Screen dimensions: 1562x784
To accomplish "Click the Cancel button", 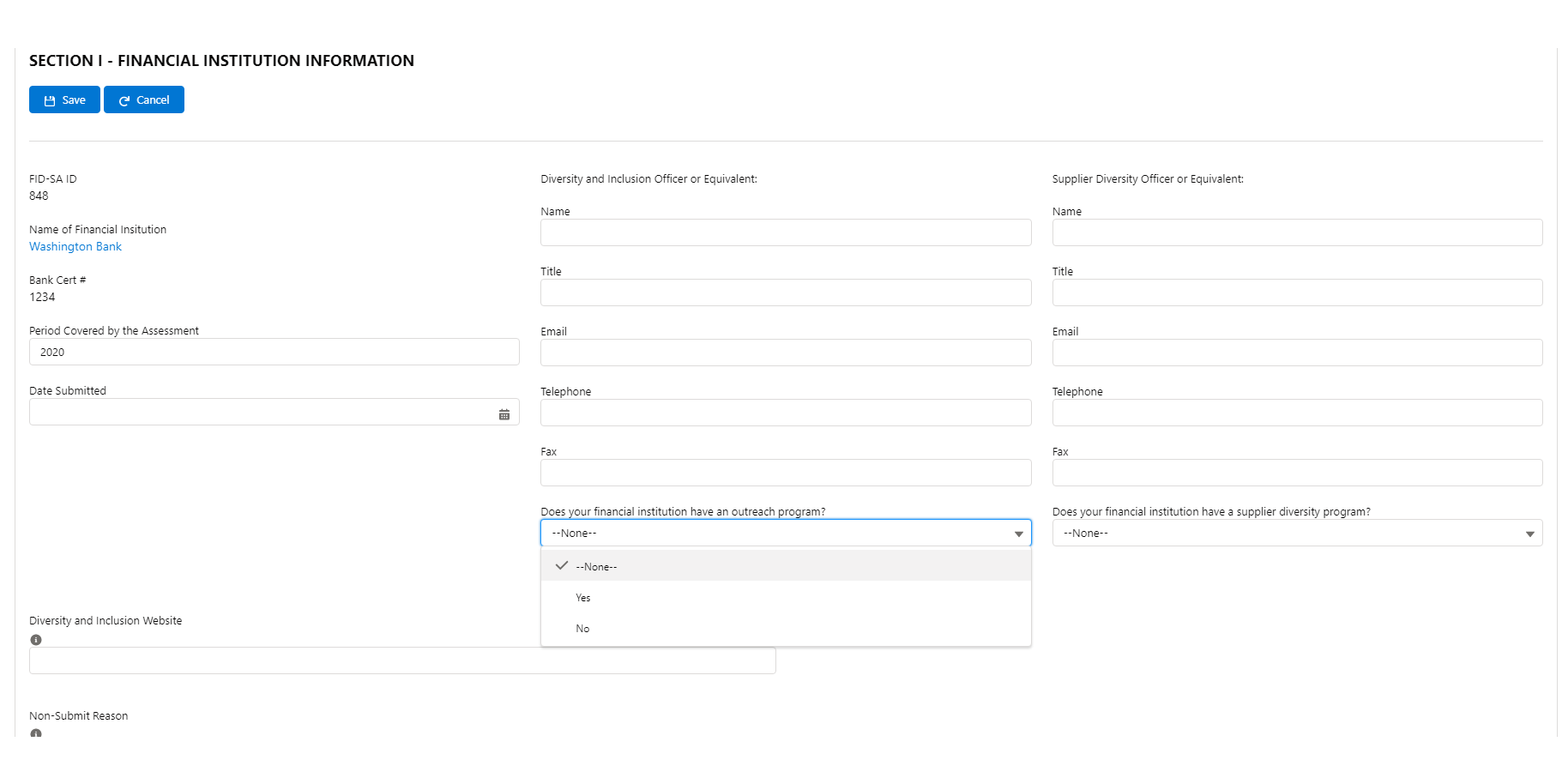I will (144, 100).
